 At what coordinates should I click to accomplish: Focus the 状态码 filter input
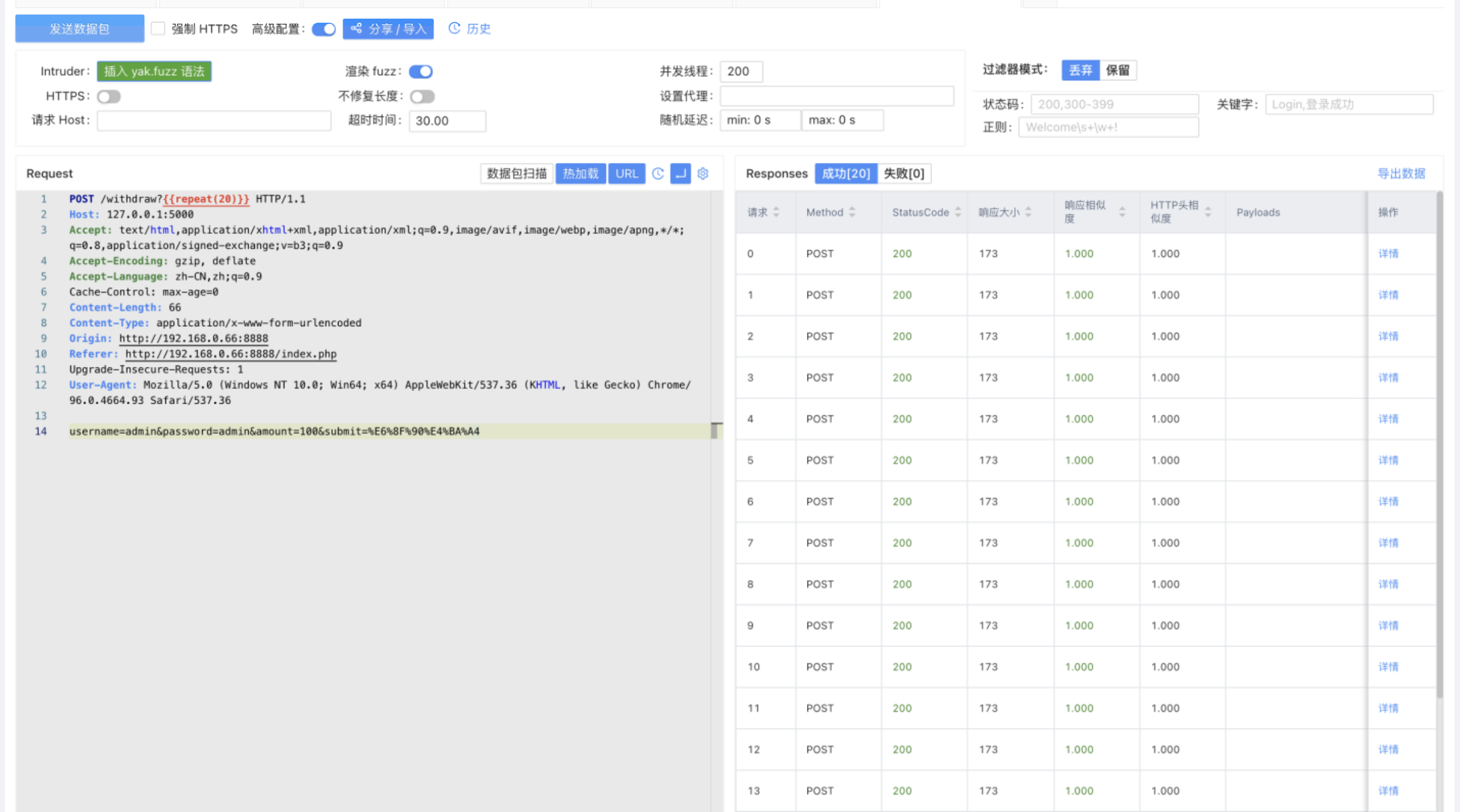click(x=1115, y=104)
